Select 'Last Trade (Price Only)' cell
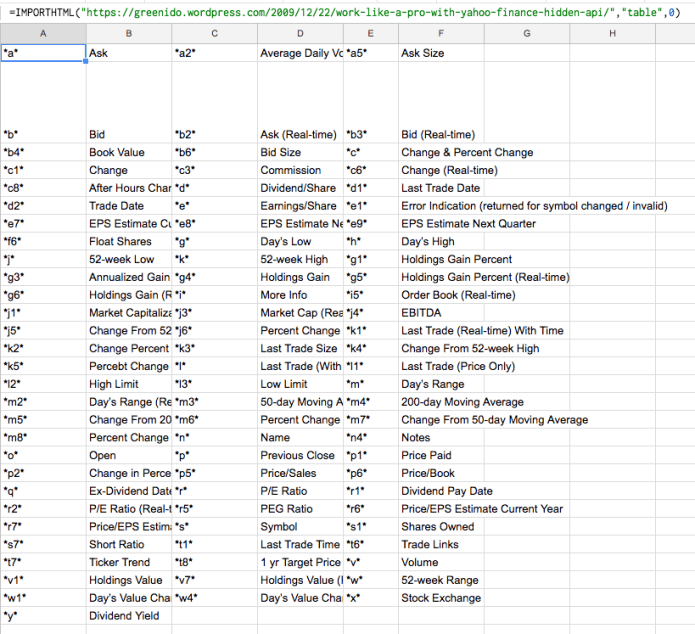This screenshot has height=634, width=695. 458,366
